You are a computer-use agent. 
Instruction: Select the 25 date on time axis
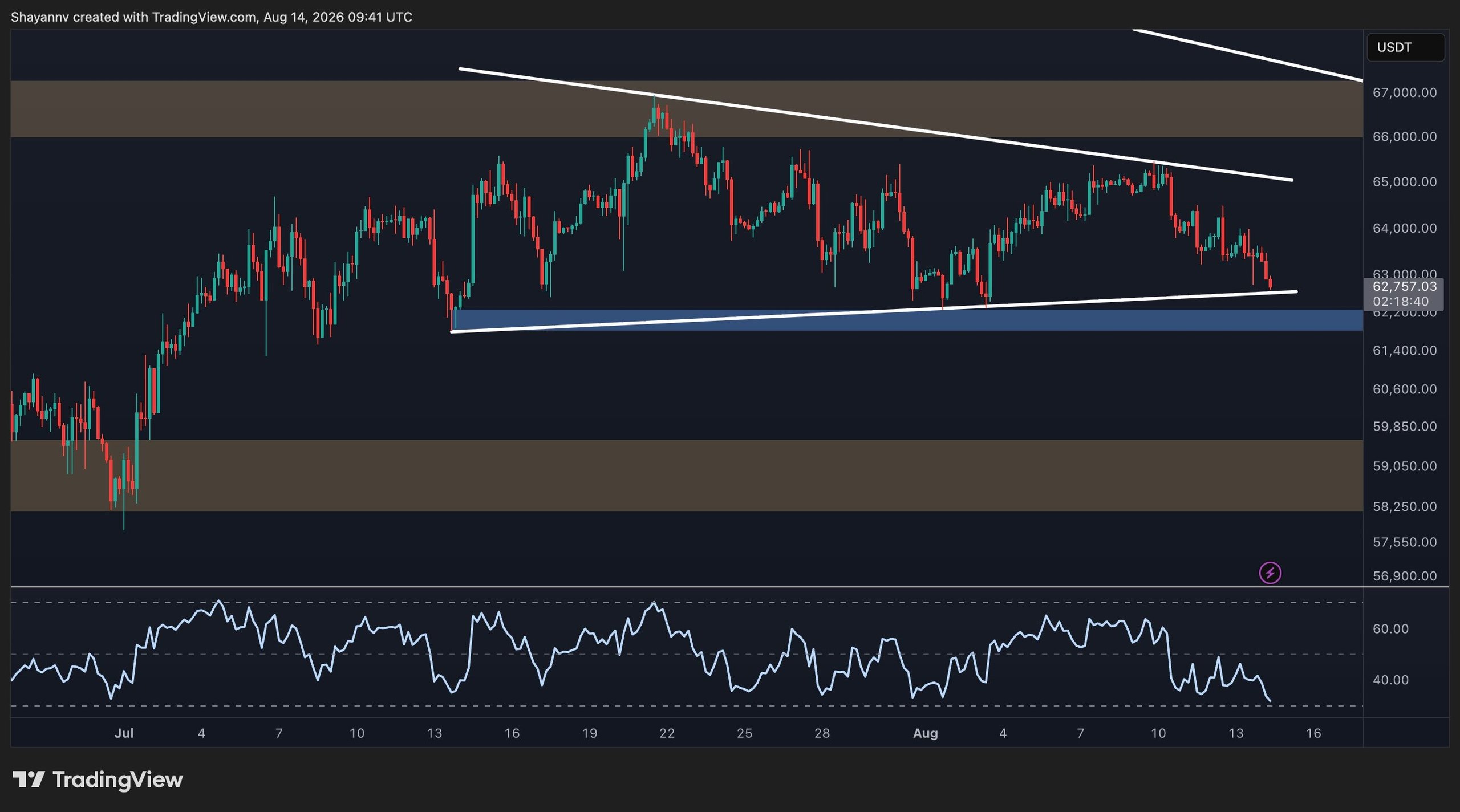point(744,733)
